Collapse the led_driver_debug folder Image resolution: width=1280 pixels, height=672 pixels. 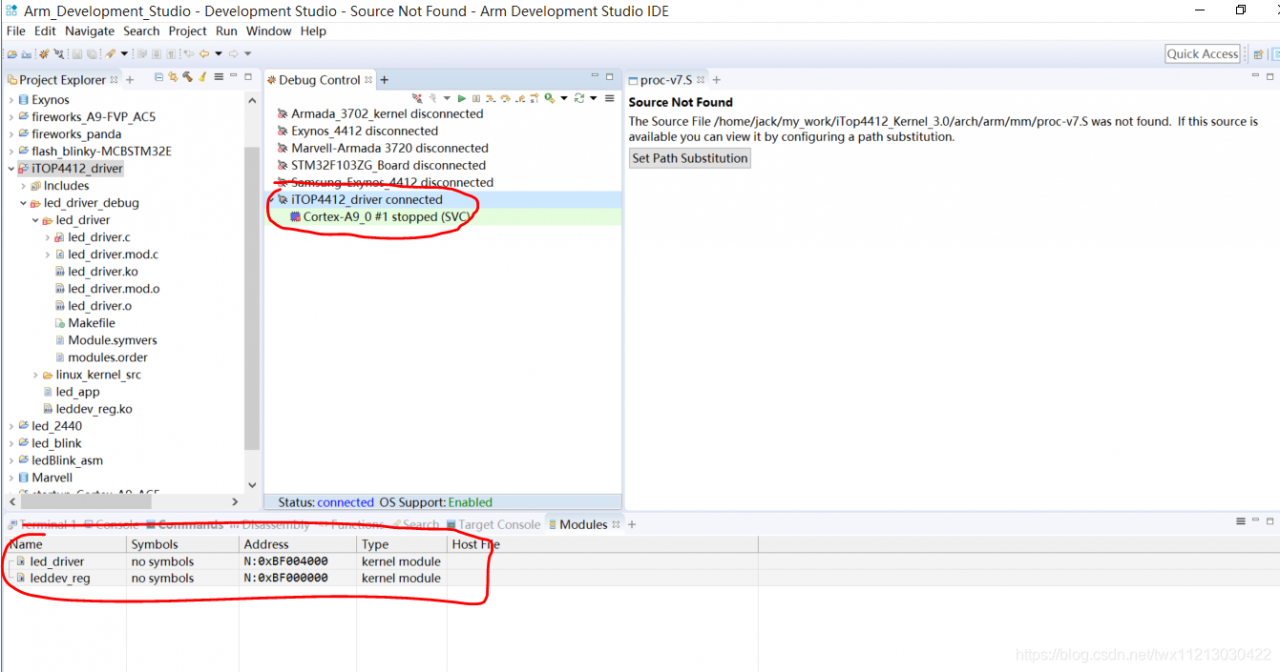tap(23, 203)
